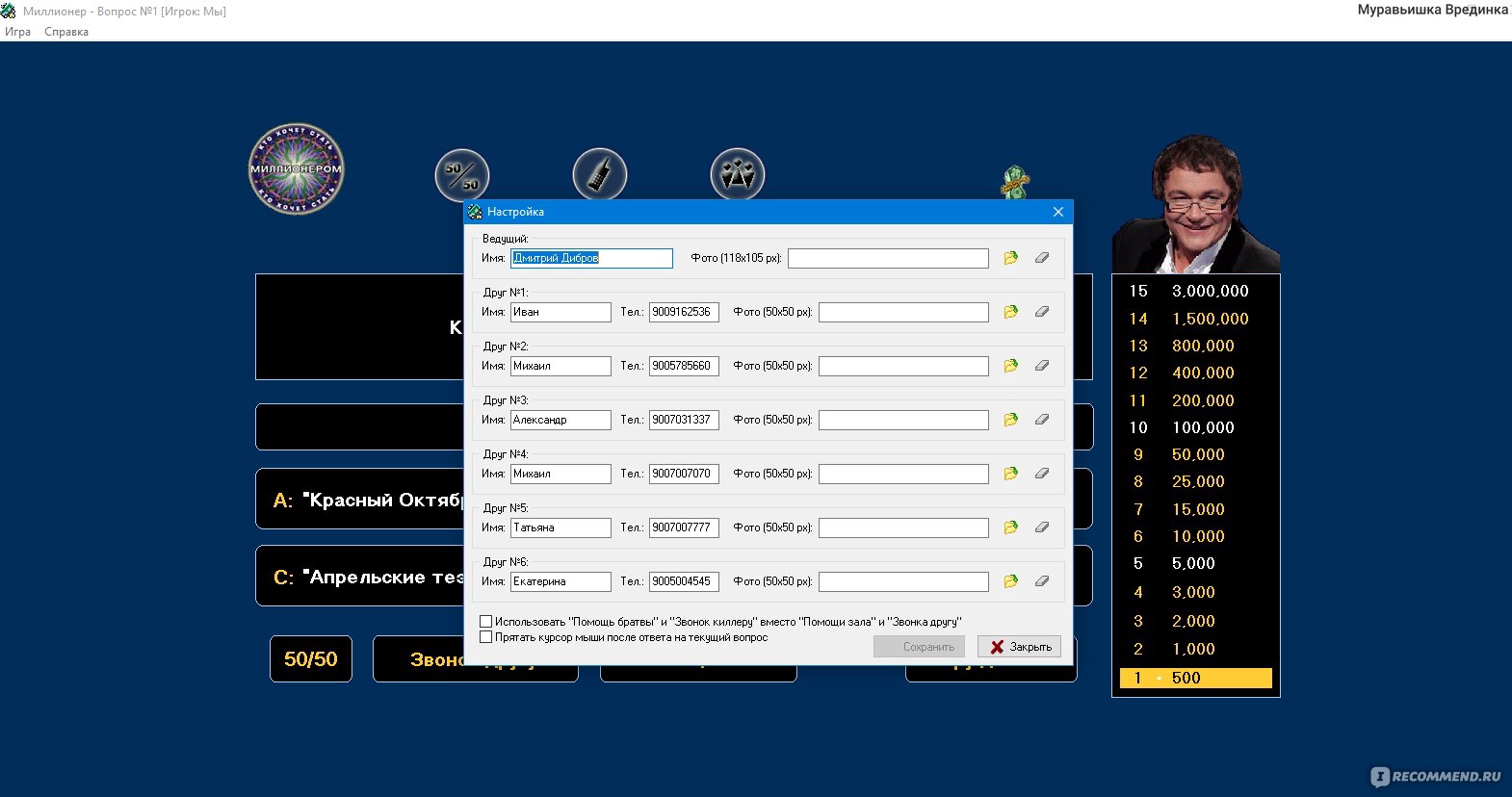Edit name field Александр
This screenshot has width=1512, height=797.
560,420
